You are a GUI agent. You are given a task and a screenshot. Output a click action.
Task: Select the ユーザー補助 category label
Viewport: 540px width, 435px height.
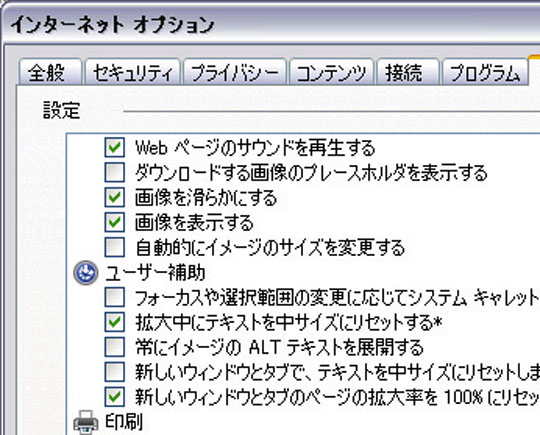pyautogui.click(x=155, y=273)
